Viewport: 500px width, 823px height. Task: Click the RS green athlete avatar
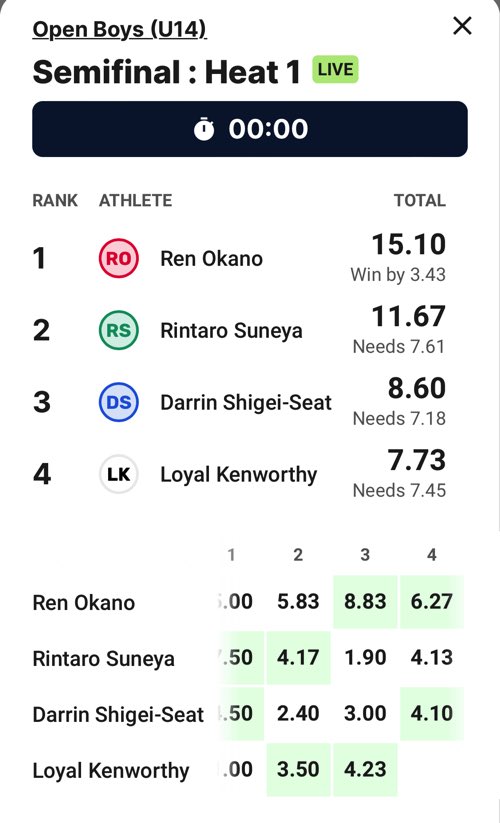click(119, 330)
